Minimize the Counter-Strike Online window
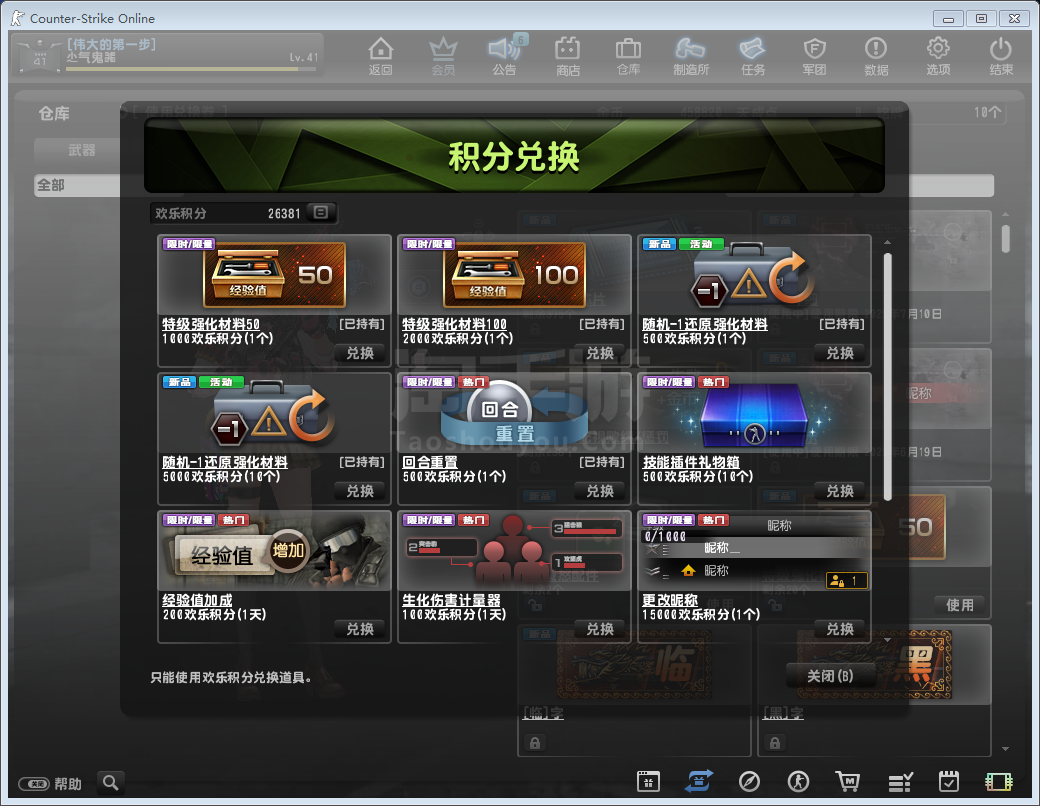The width and height of the screenshot is (1040, 806). tap(948, 19)
